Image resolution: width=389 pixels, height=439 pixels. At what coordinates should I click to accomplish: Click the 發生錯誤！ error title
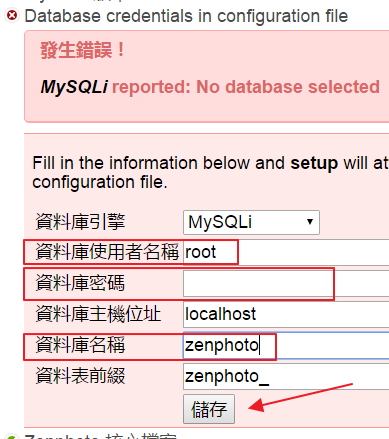click(x=82, y=50)
